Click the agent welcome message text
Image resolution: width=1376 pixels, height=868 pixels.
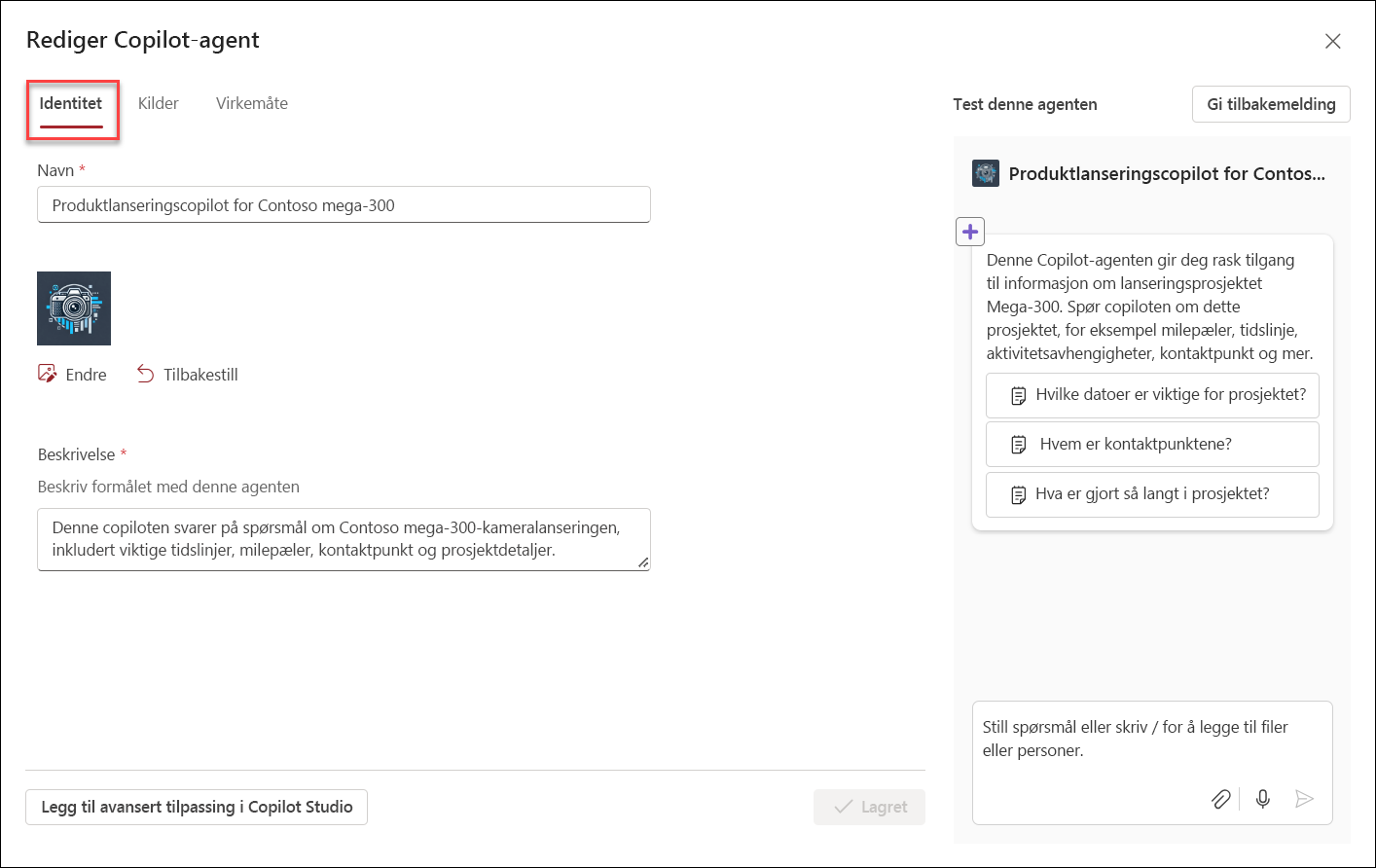click(x=1150, y=307)
